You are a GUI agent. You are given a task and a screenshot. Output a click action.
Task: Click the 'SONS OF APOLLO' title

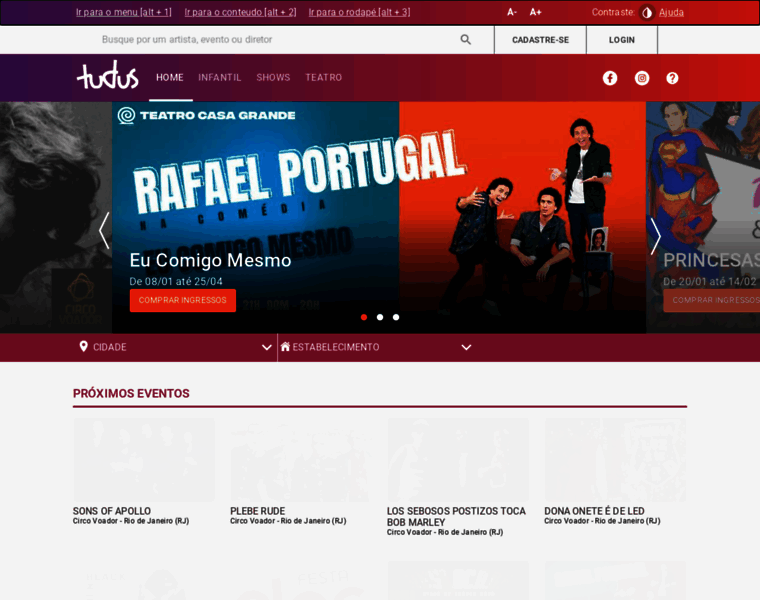112,511
